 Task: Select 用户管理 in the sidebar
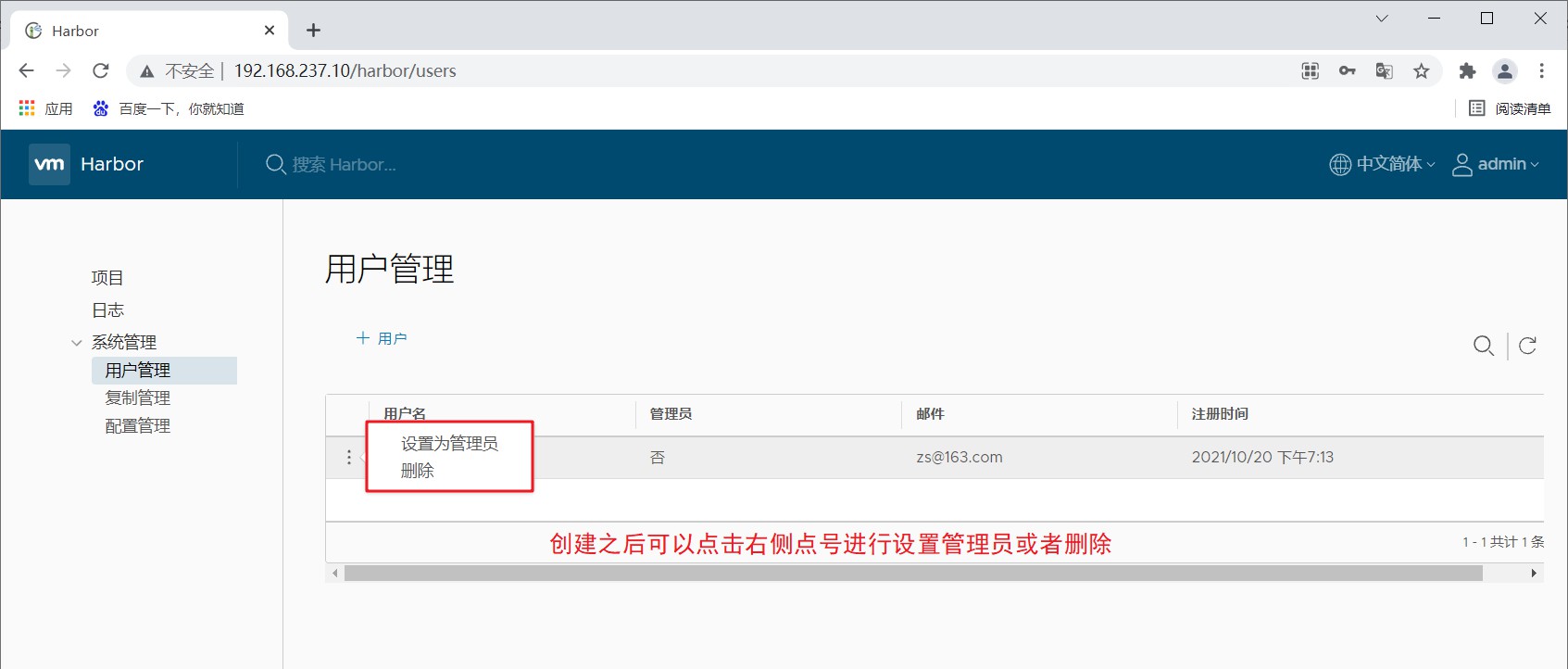[164, 371]
